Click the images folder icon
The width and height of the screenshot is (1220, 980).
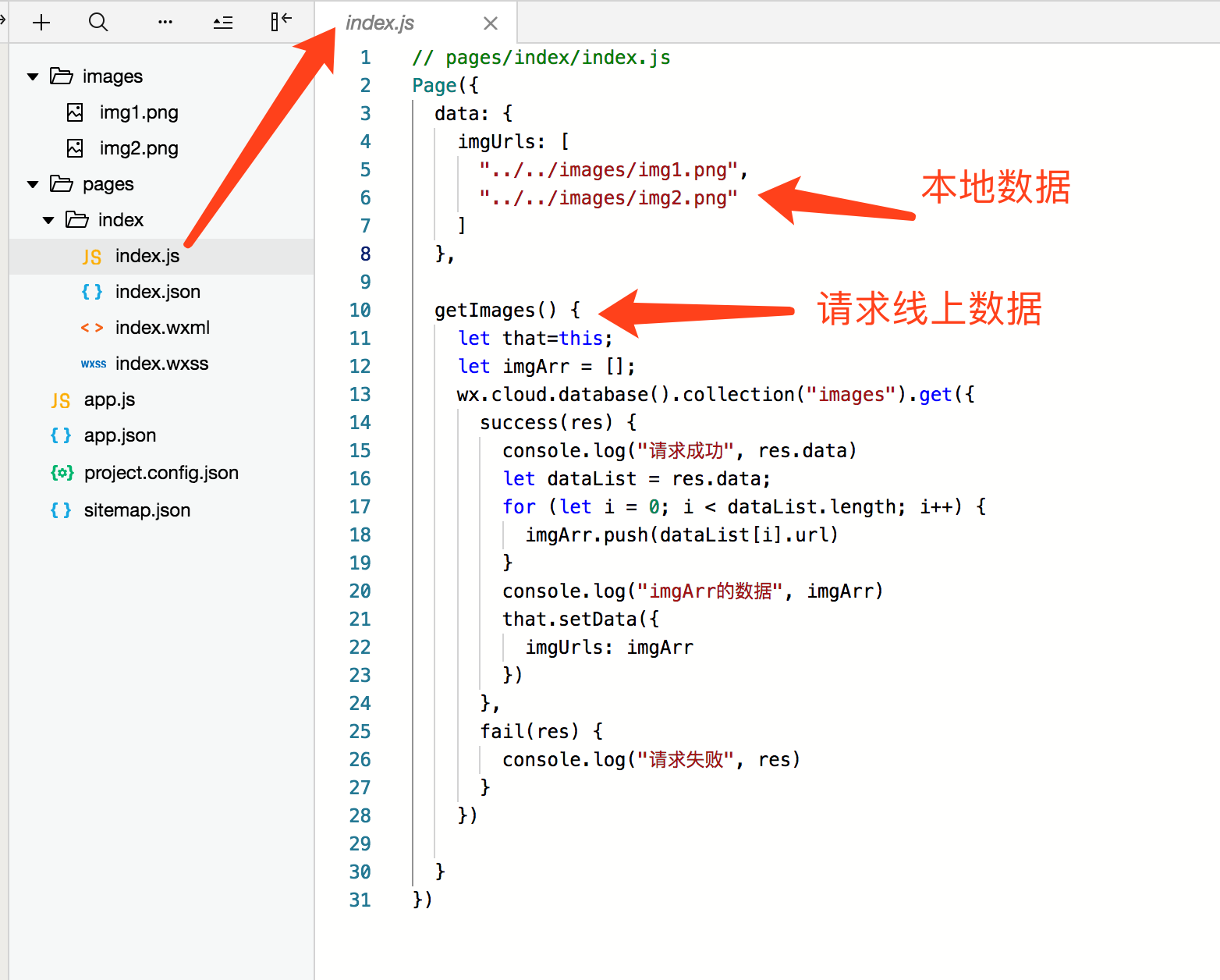[62, 76]
